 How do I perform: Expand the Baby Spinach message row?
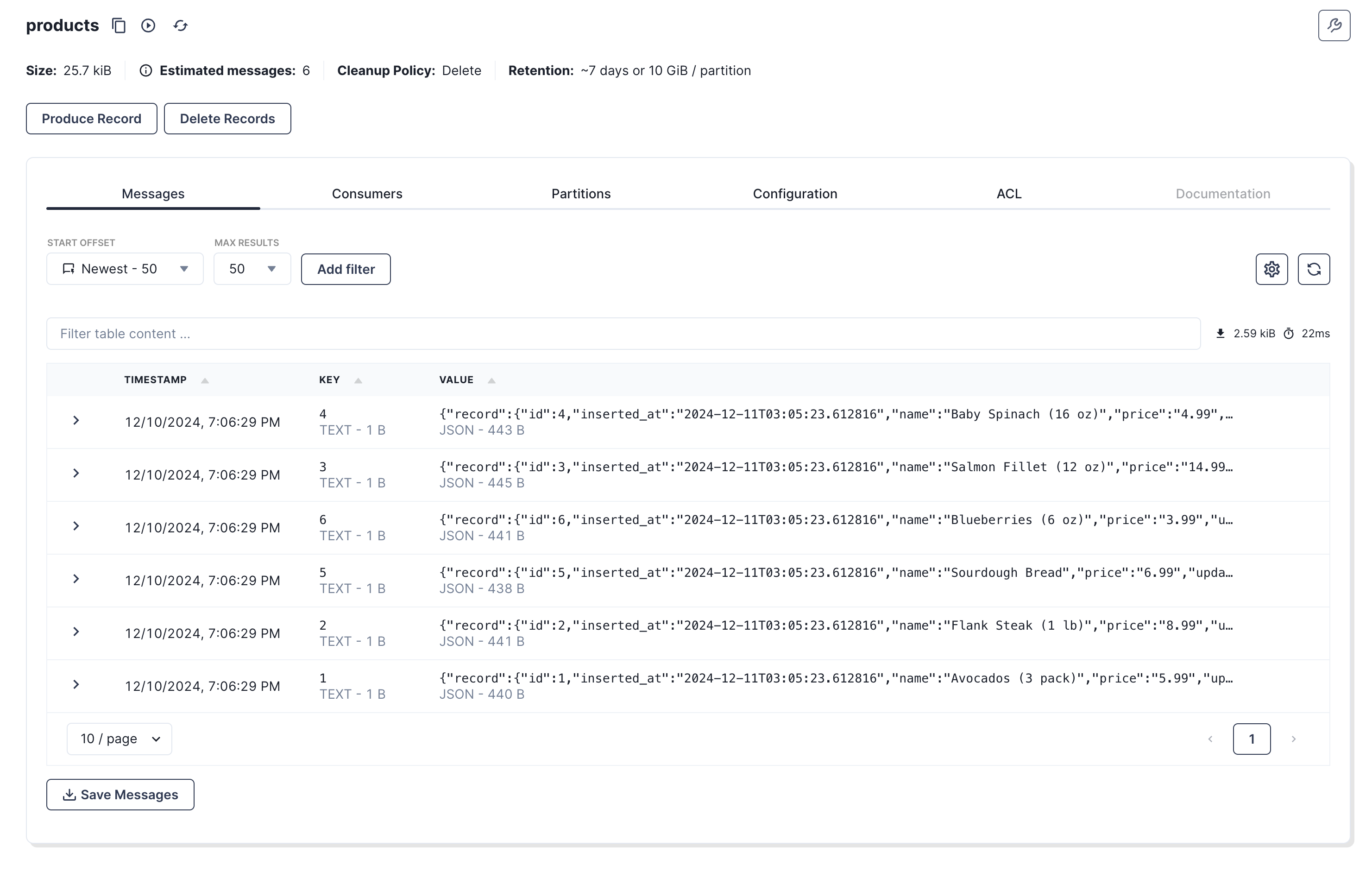[76, 421]
